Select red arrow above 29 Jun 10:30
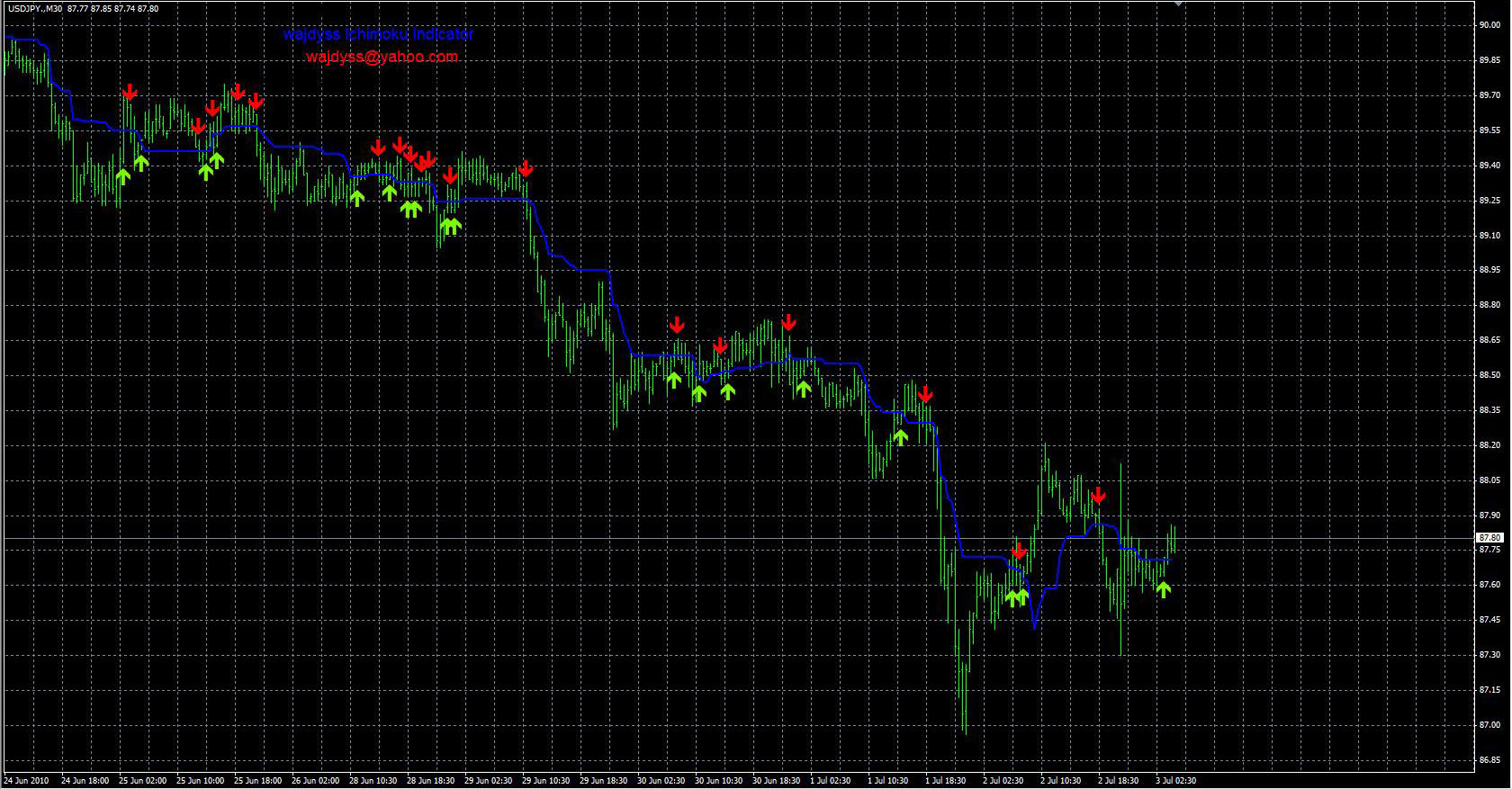Image resolution: width=1512 pixels, height=789 pixels. click(526, 168)
